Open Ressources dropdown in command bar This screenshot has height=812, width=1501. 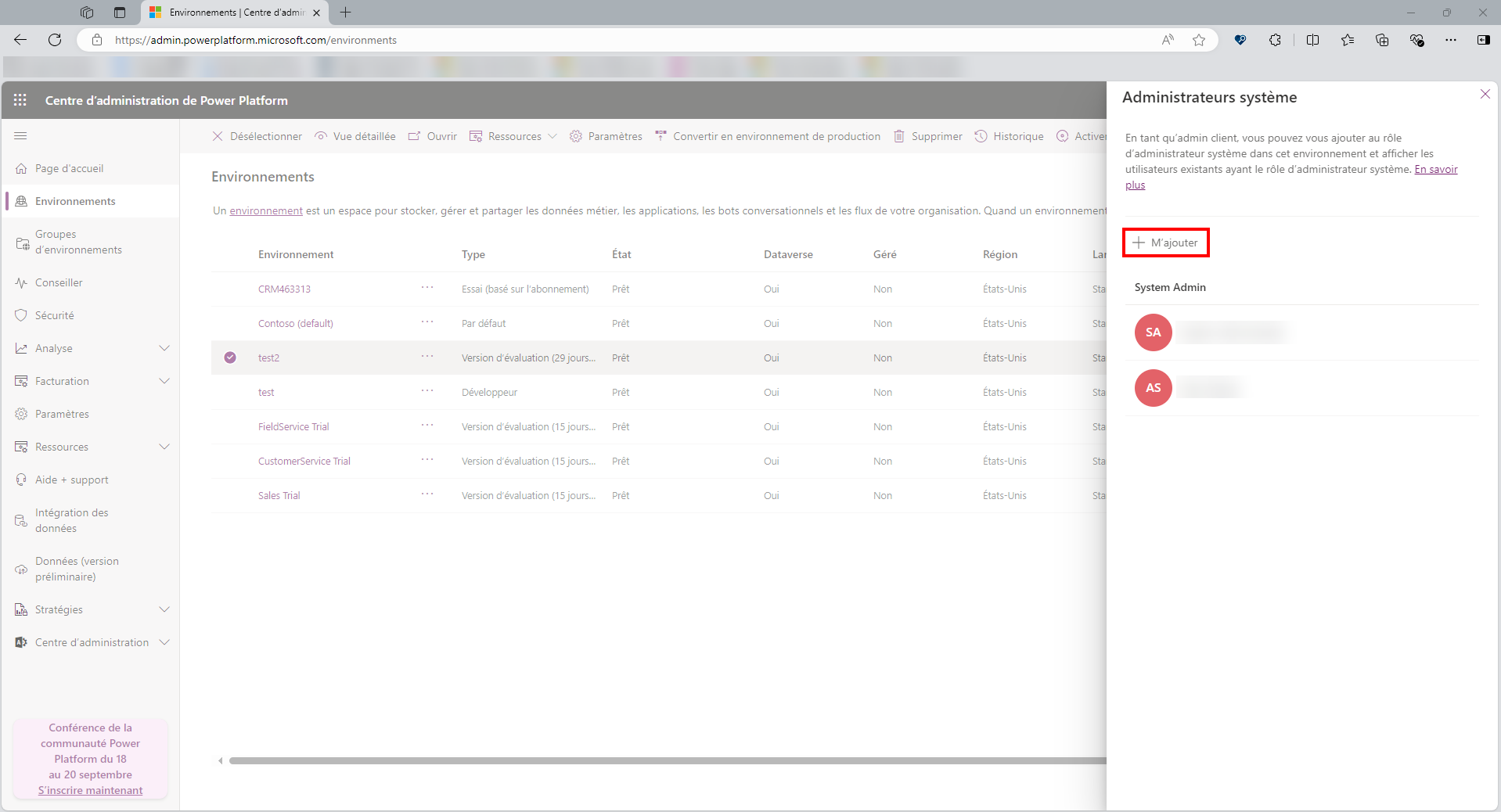(513, 136)
